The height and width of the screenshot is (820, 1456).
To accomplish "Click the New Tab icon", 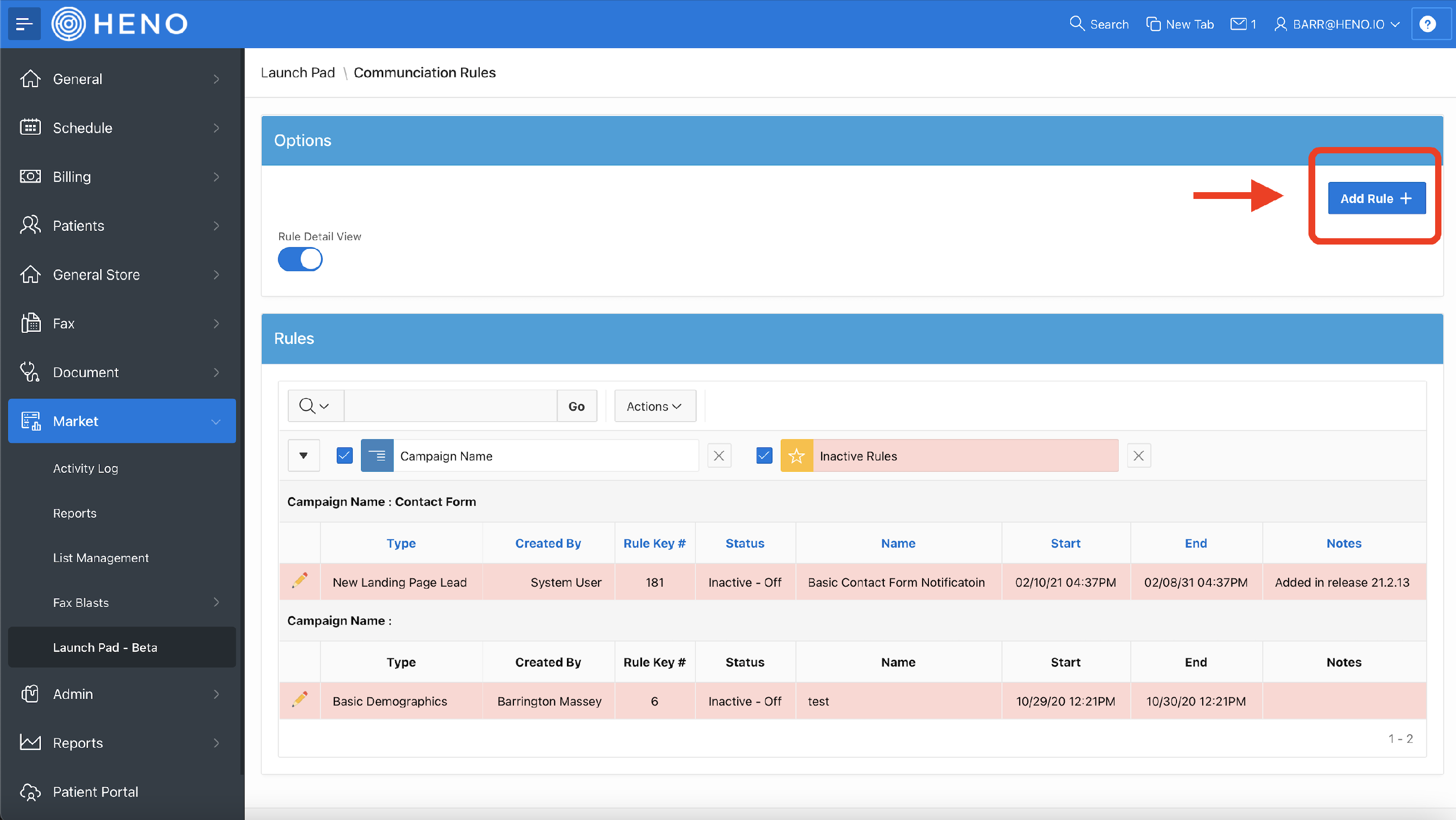I will pyautogui.click(x=1153, y=24).
